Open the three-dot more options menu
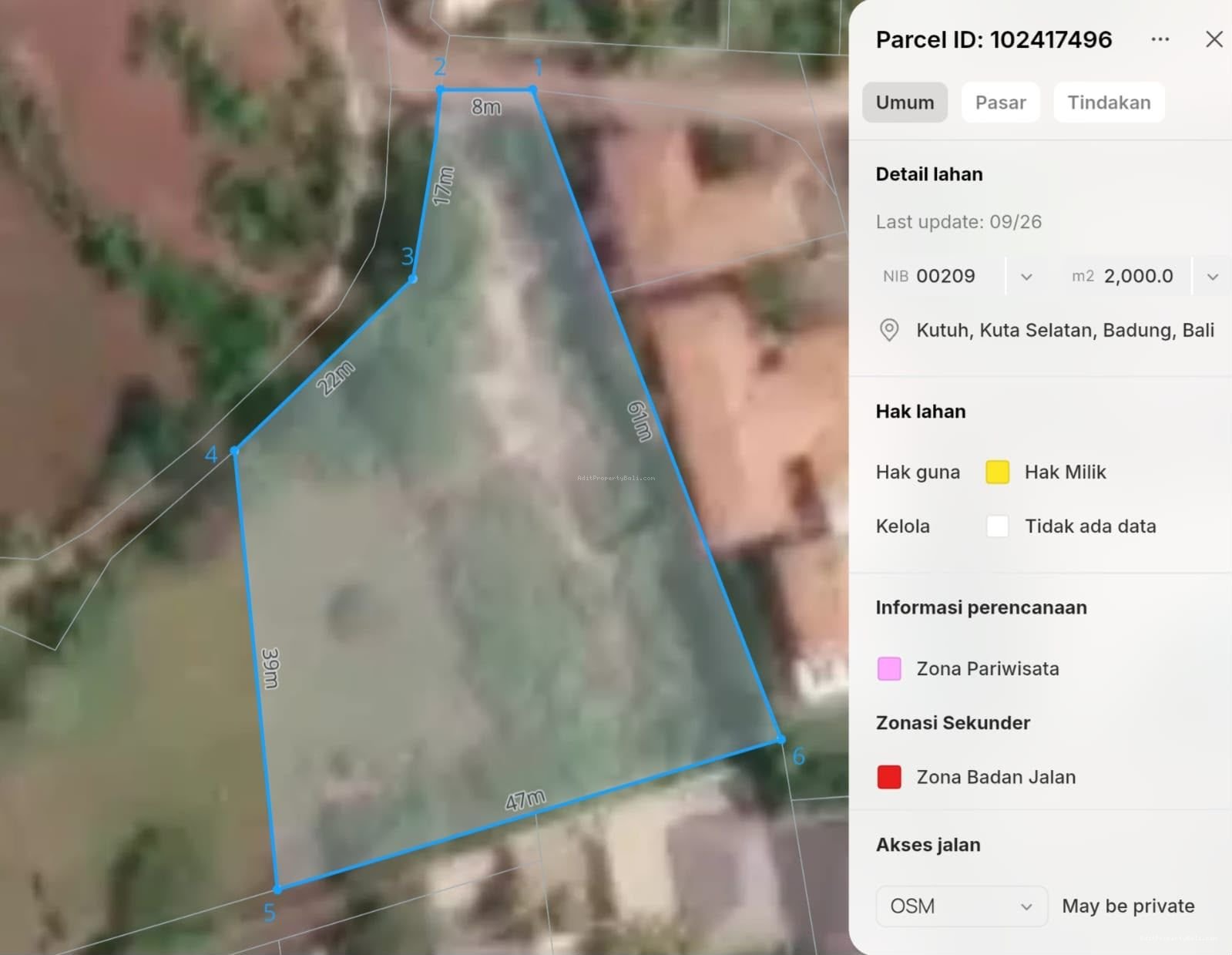 click(x=1160, y=39)
